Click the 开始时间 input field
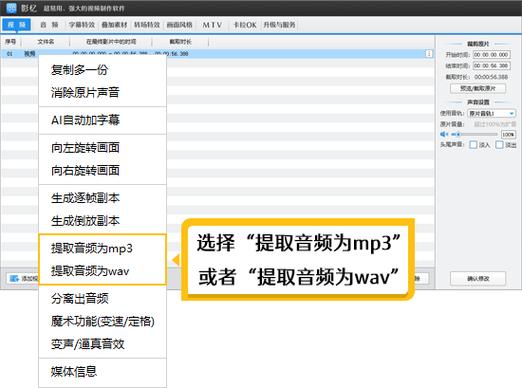Viewport: 522px width, 388px height. (x=491, y=55)
